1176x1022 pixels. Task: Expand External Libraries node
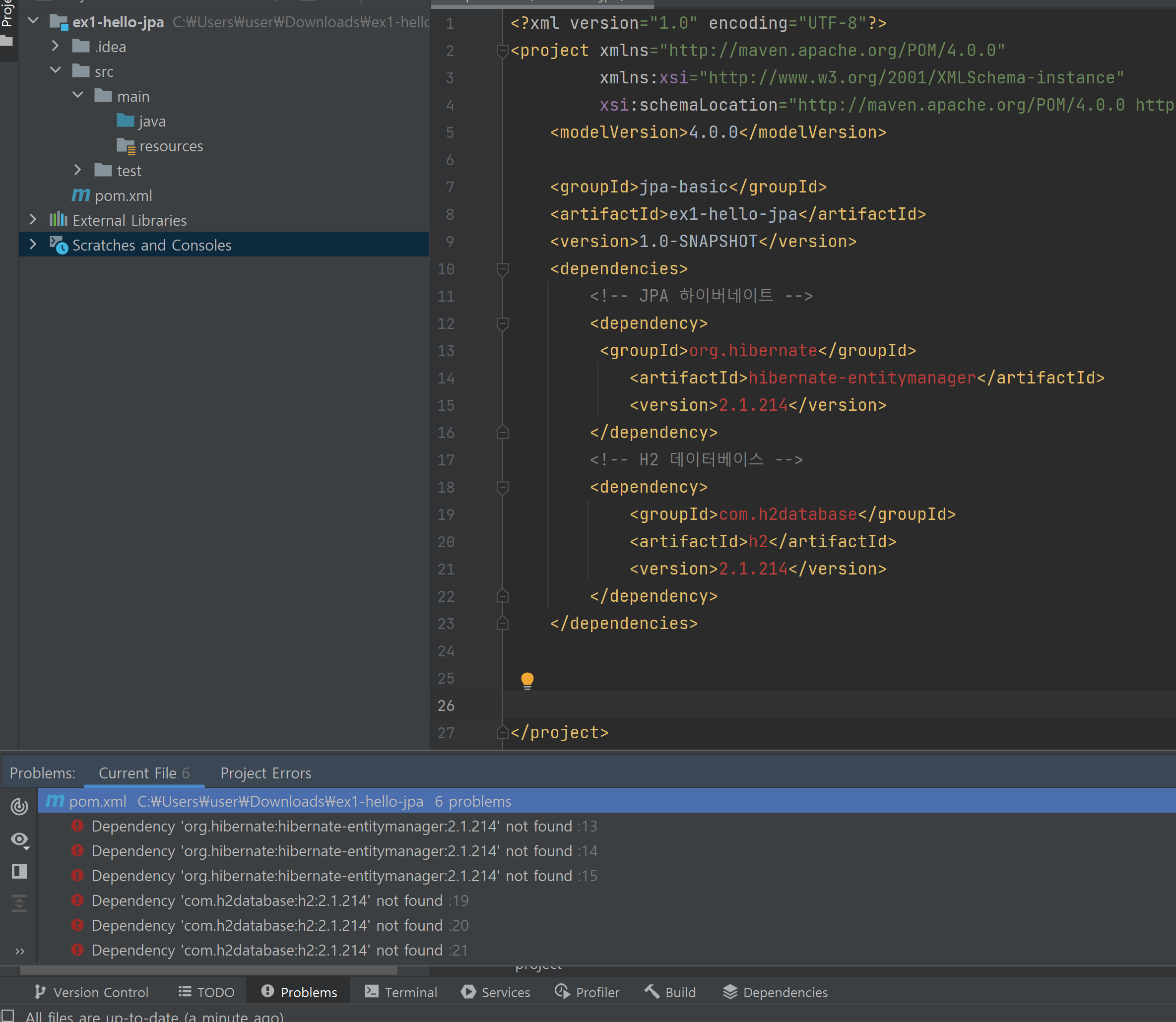click(x=33, y=220)
